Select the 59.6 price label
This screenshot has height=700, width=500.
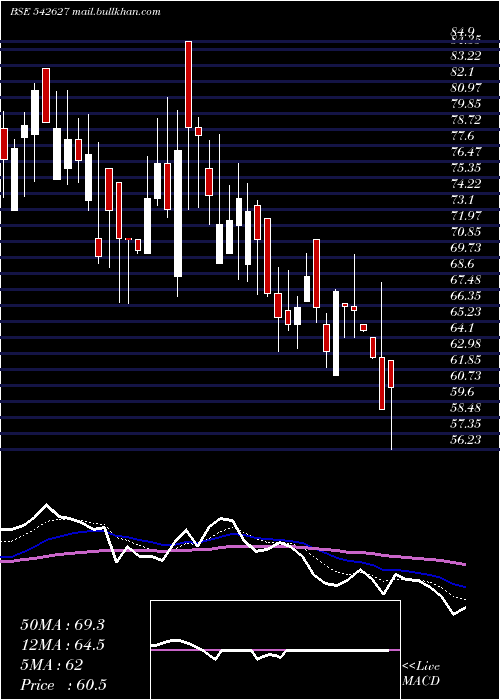(463, 392)
